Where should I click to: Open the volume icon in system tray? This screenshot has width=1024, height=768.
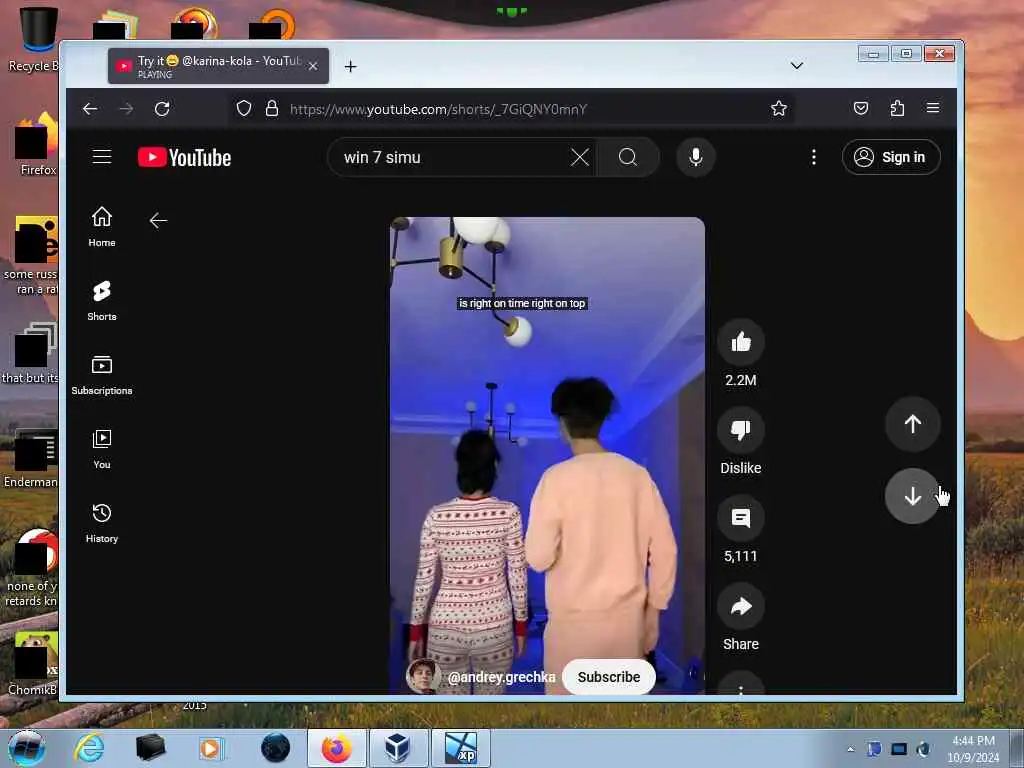(x=923, y=749)
